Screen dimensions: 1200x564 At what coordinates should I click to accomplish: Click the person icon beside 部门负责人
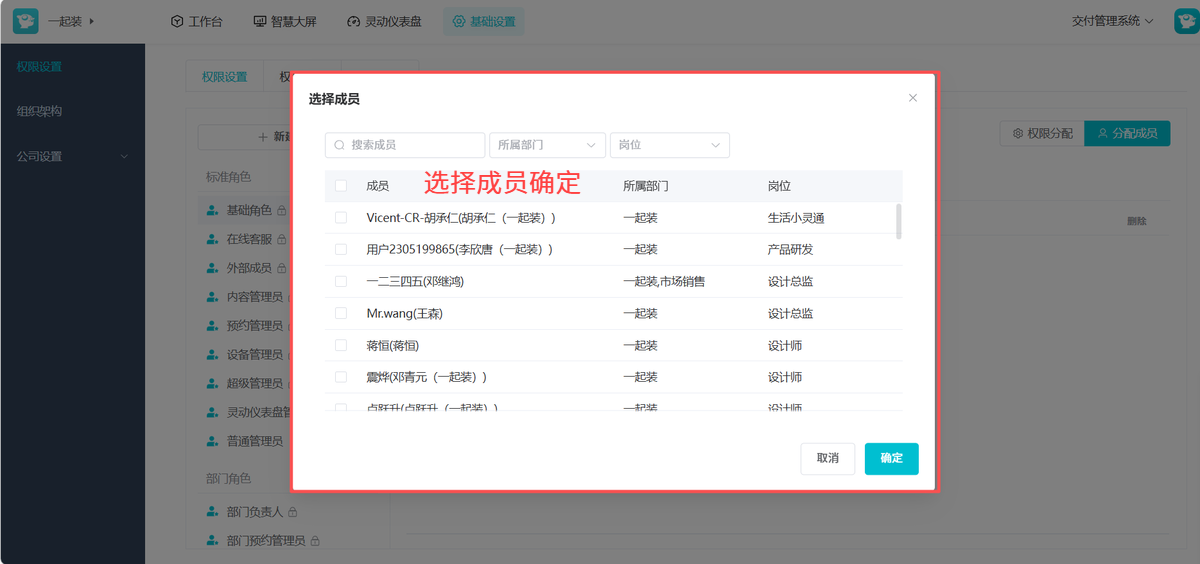click(212, 512)
